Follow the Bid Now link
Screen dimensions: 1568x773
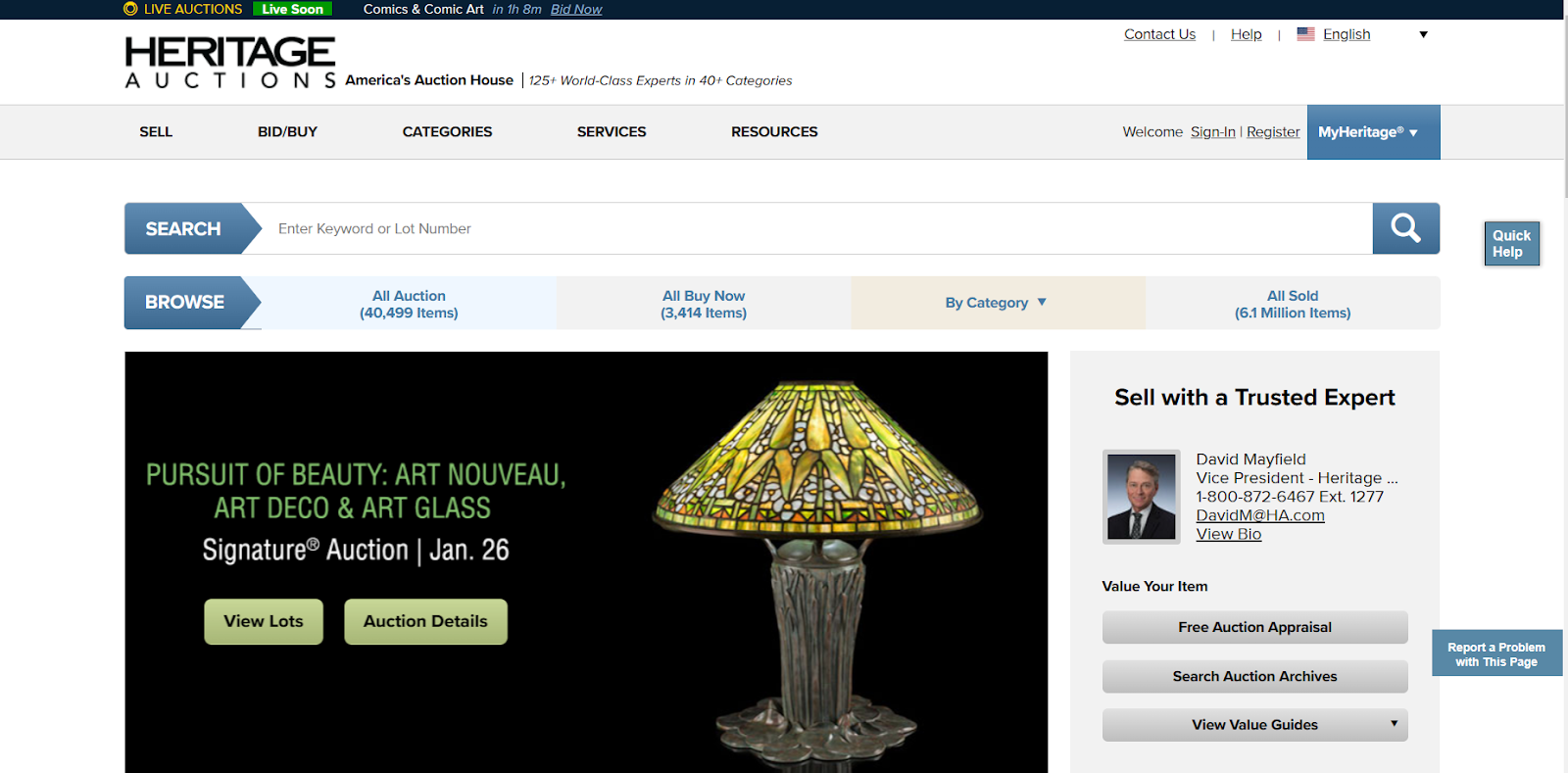(x=576, y=9)
